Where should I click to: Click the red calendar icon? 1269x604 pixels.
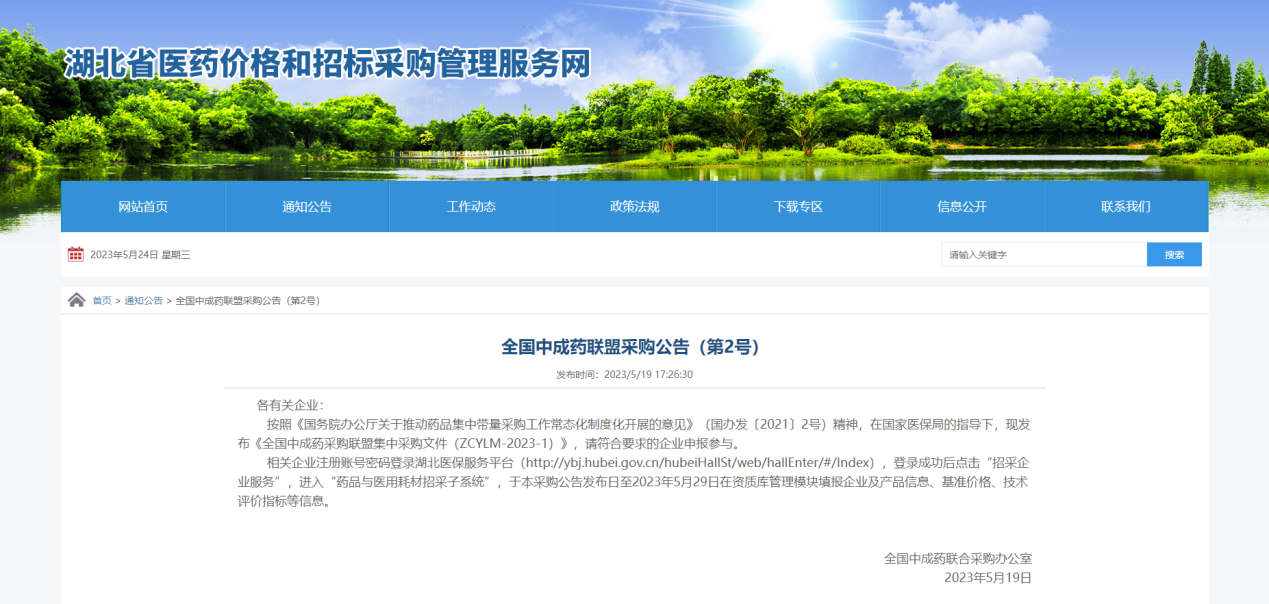point(75,254)
